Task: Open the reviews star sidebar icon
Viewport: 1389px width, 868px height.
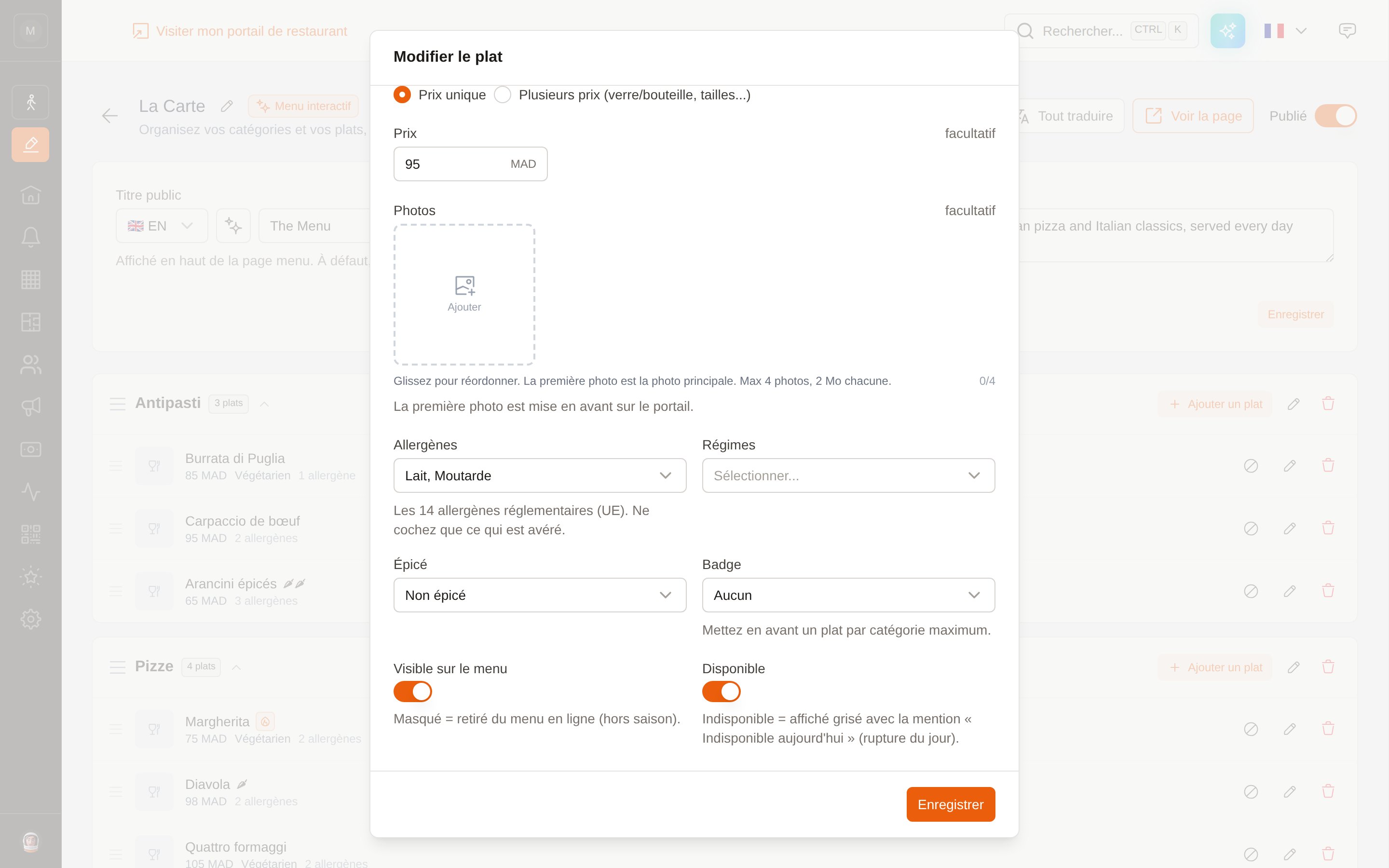Action: [x=30, y=577]
